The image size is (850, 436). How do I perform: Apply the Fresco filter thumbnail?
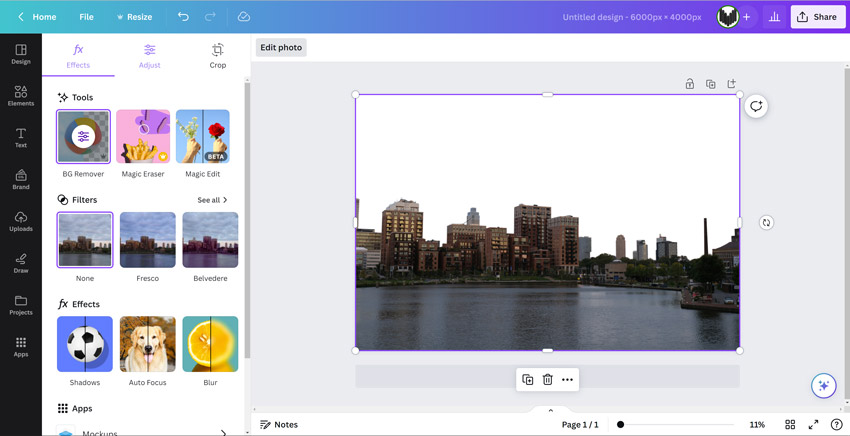click(147, 240)
